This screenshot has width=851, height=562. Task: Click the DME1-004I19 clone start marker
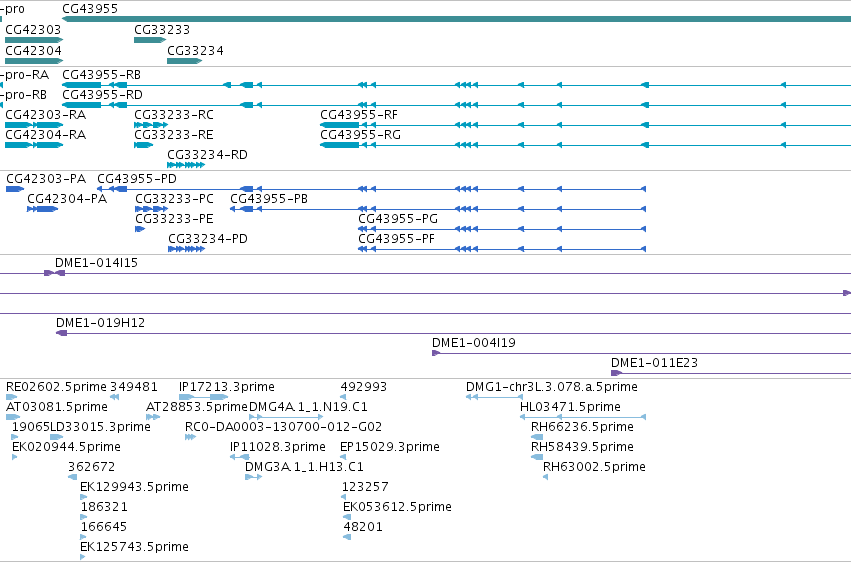[x=436, y=353]
